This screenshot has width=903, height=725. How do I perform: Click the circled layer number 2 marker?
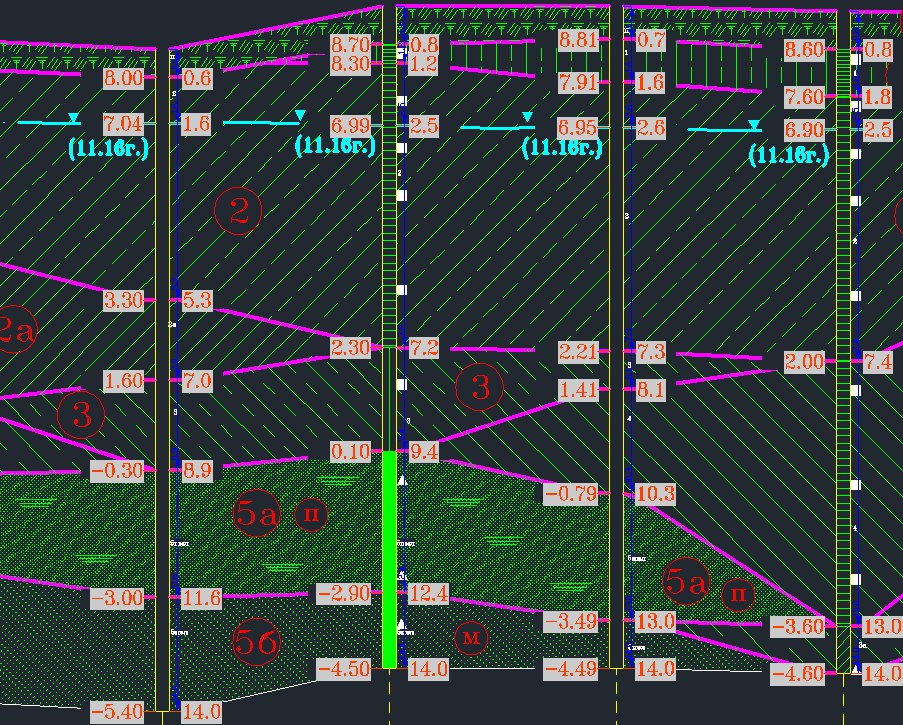coord(238,211)
